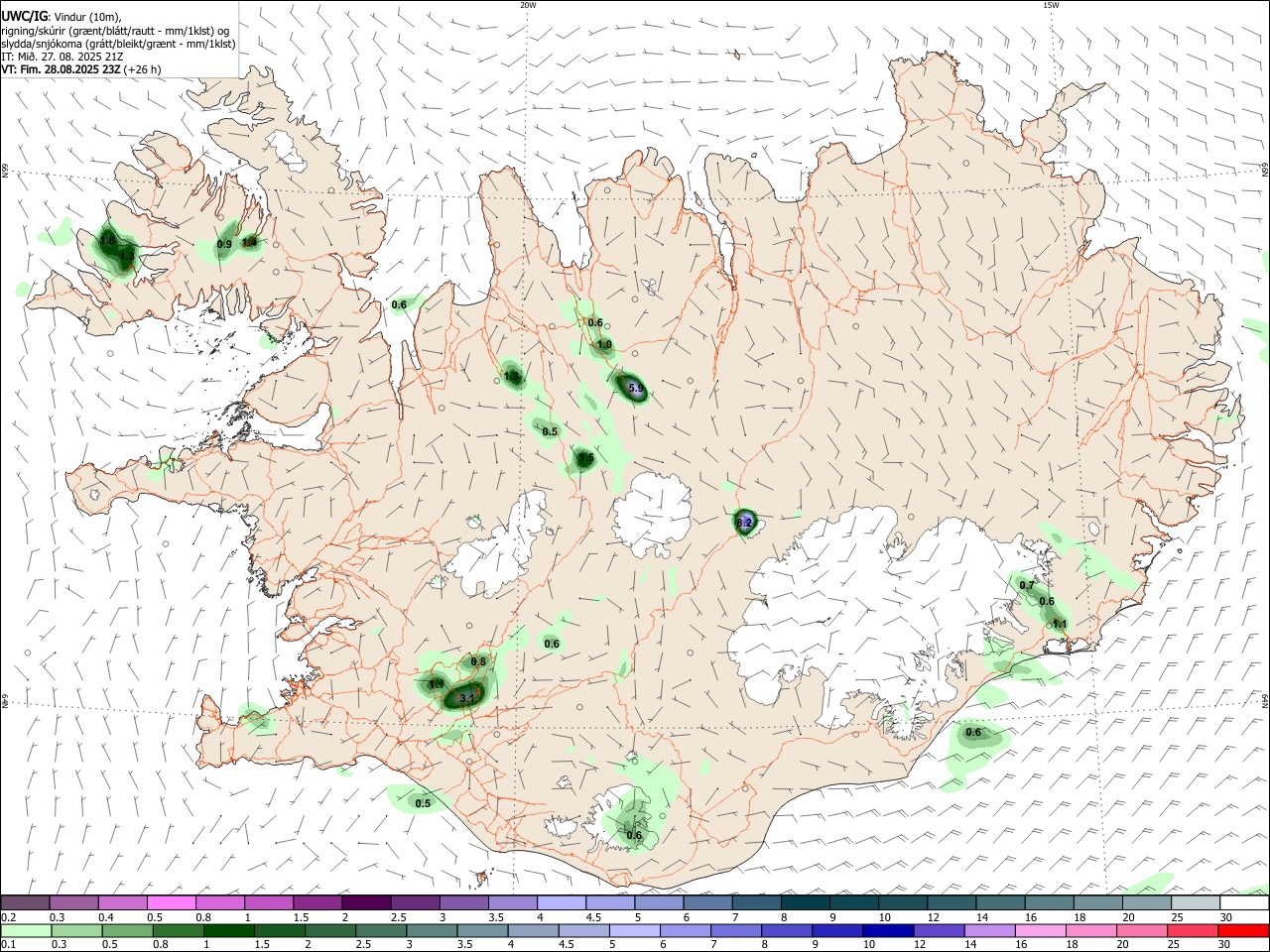1270x952 pixels.
Task: Pick the dark navy blue legend swatch
Action: (x=886, y=931)
